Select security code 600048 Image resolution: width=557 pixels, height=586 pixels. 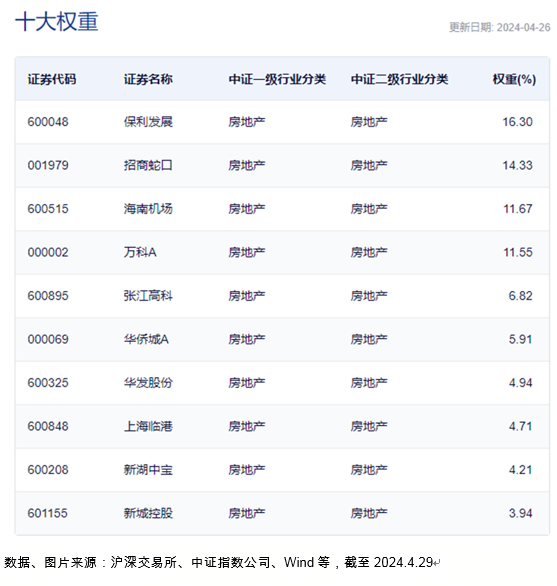pos(48,122)
